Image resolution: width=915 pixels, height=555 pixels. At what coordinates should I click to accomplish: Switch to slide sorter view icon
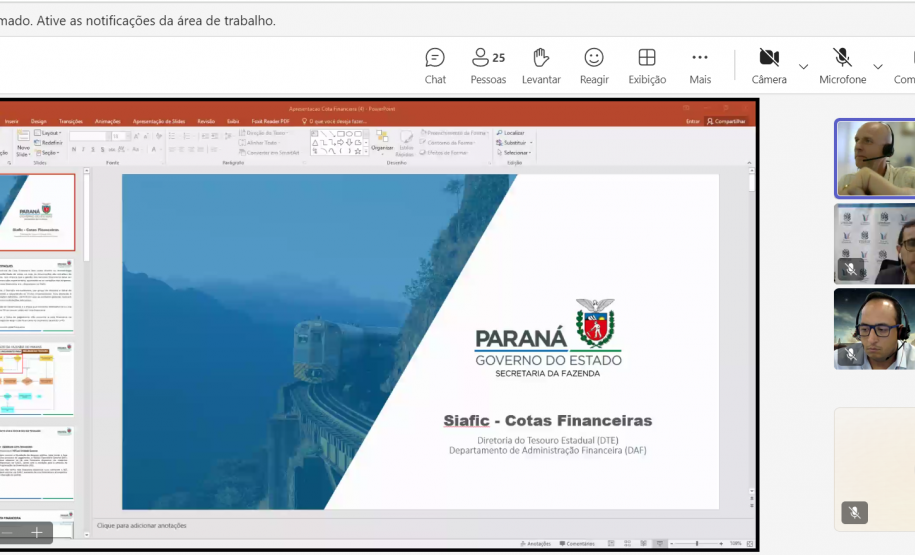(x=627, y=543)
